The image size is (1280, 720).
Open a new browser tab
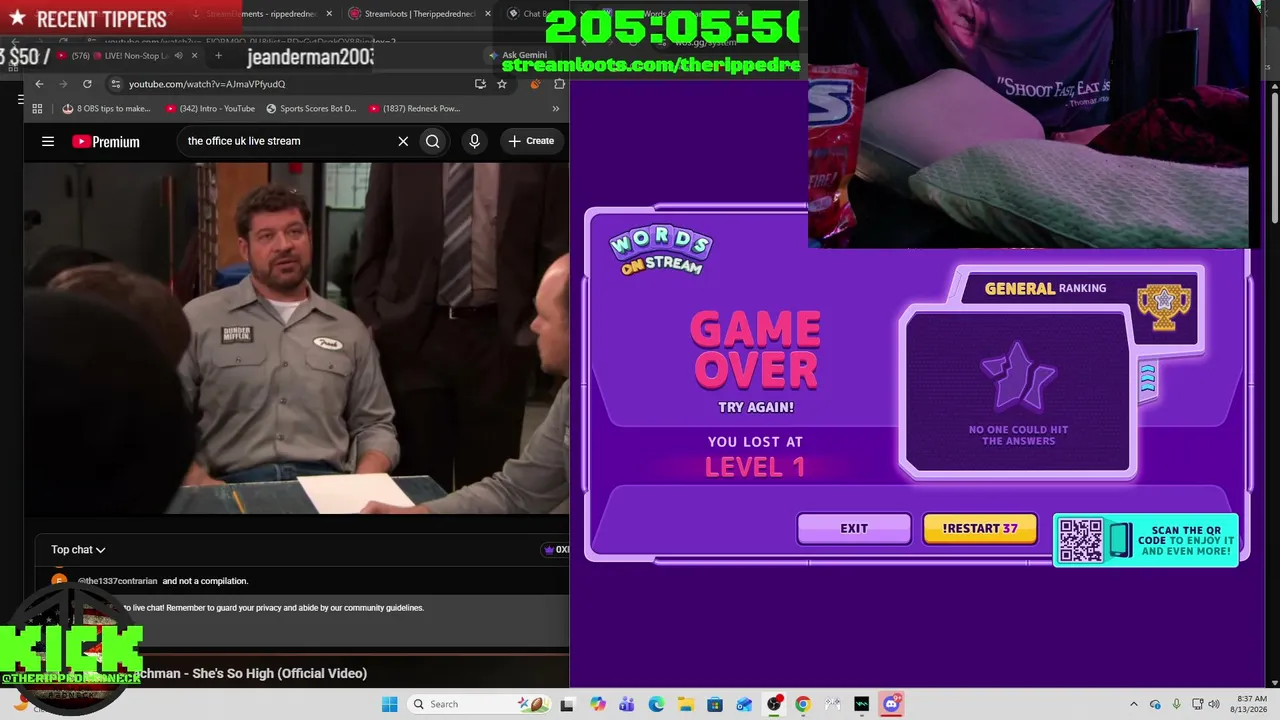(x=218, y=56)
